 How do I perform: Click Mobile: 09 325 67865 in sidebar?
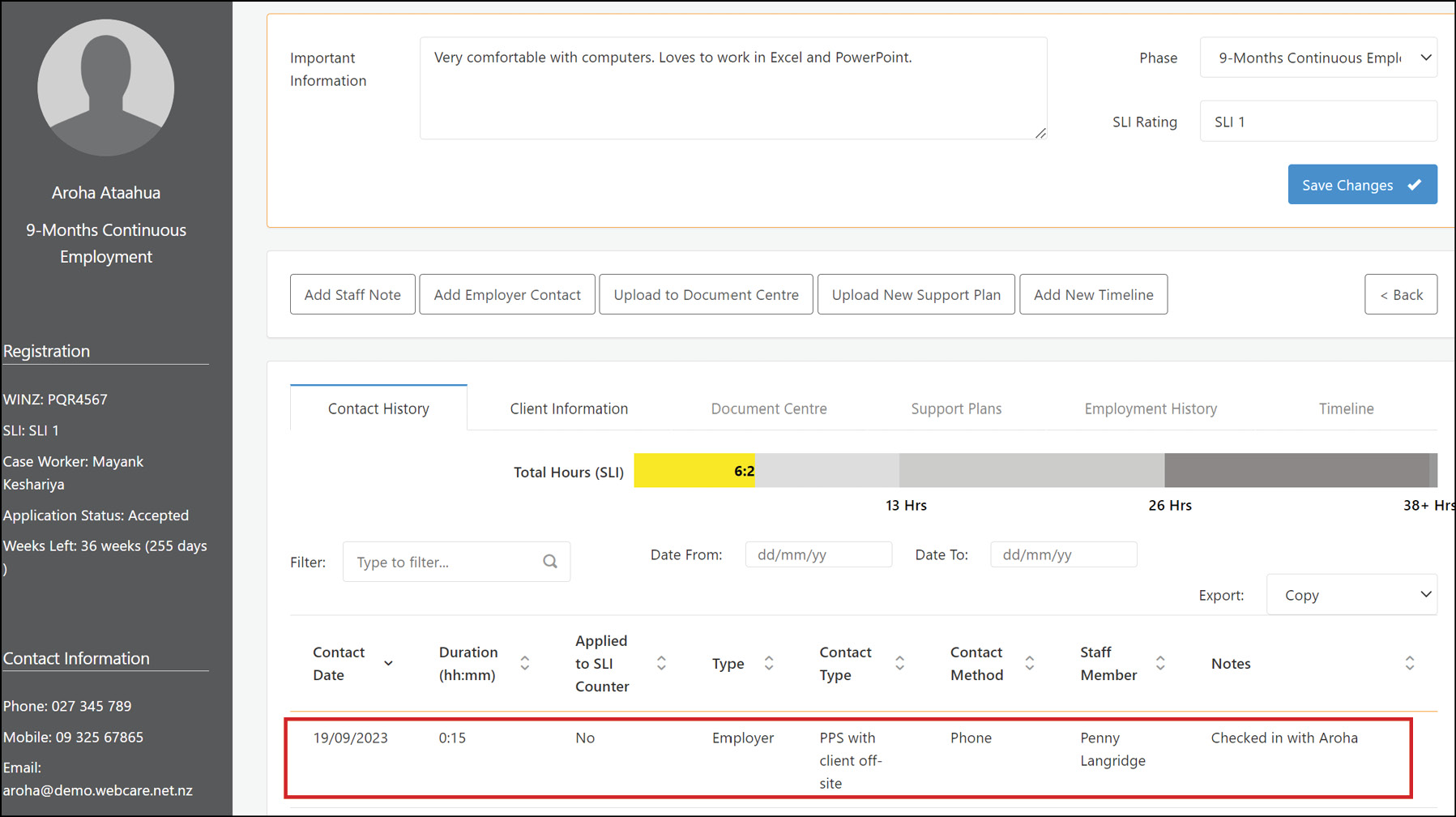tap(73, 737)
